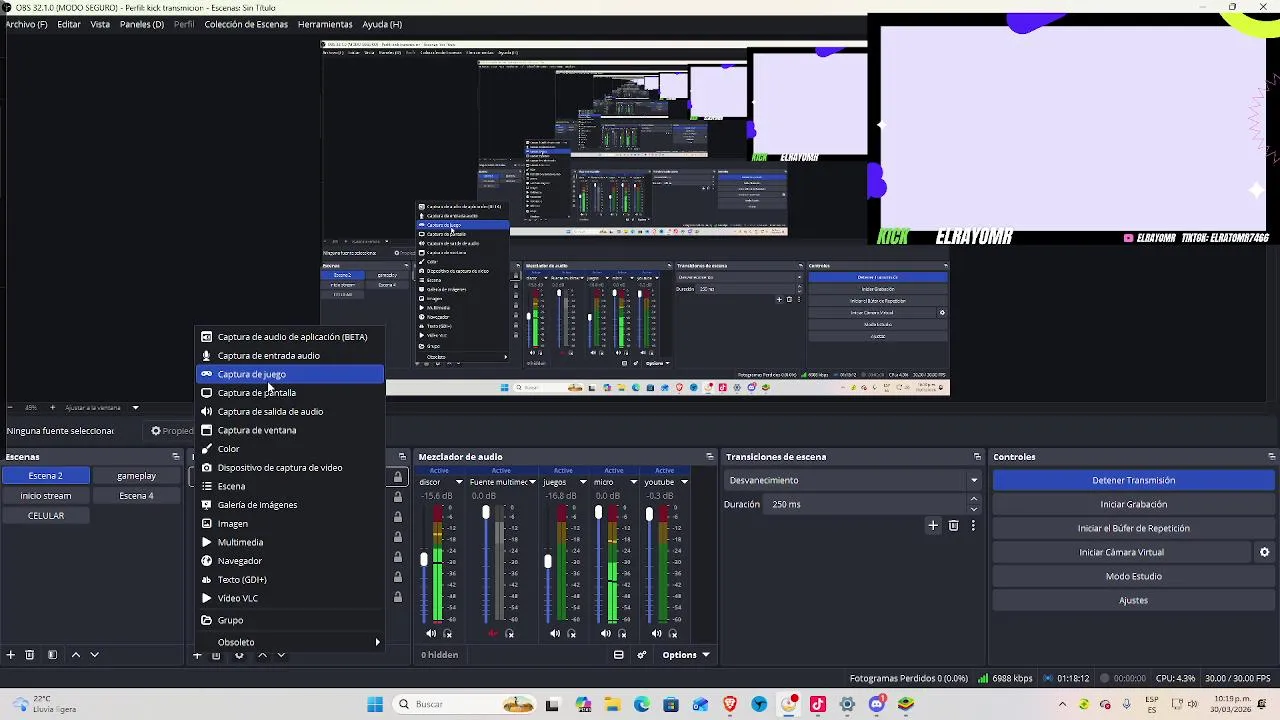Pop out the Mezclador de audio dock
This screenshot has height=720, width=1280.
click(710, 457)
